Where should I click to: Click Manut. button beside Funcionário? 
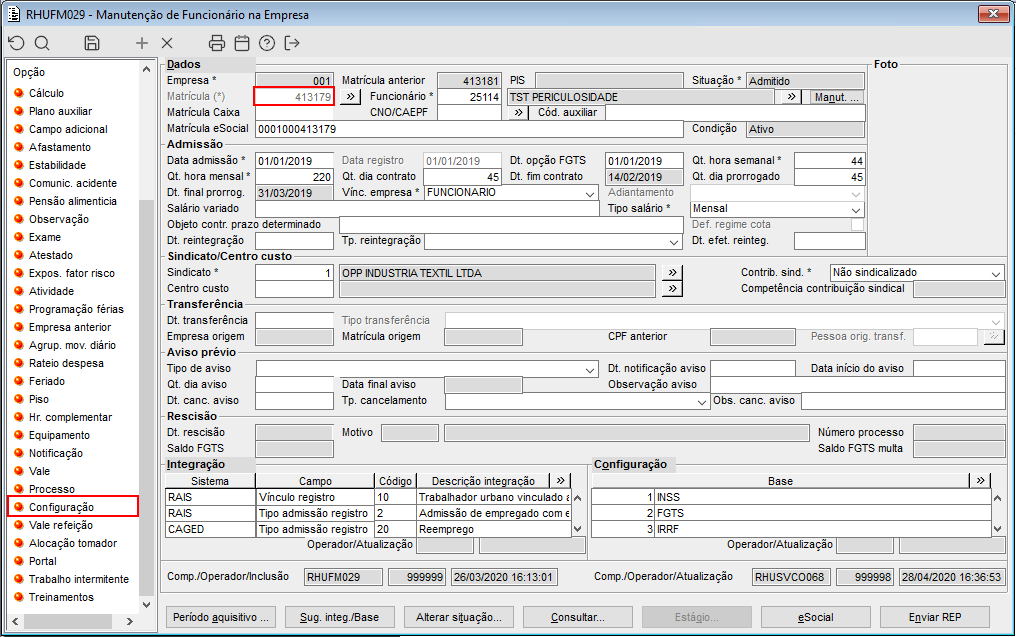(x=837, y=97)
